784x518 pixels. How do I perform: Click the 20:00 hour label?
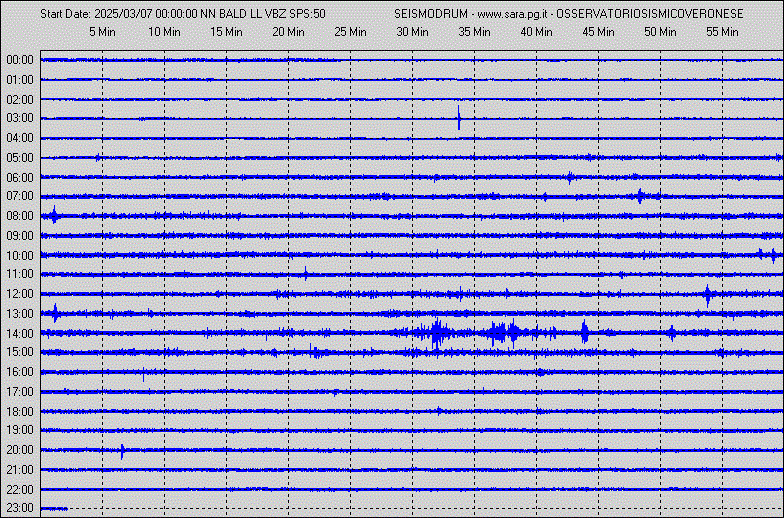(20, 450)
